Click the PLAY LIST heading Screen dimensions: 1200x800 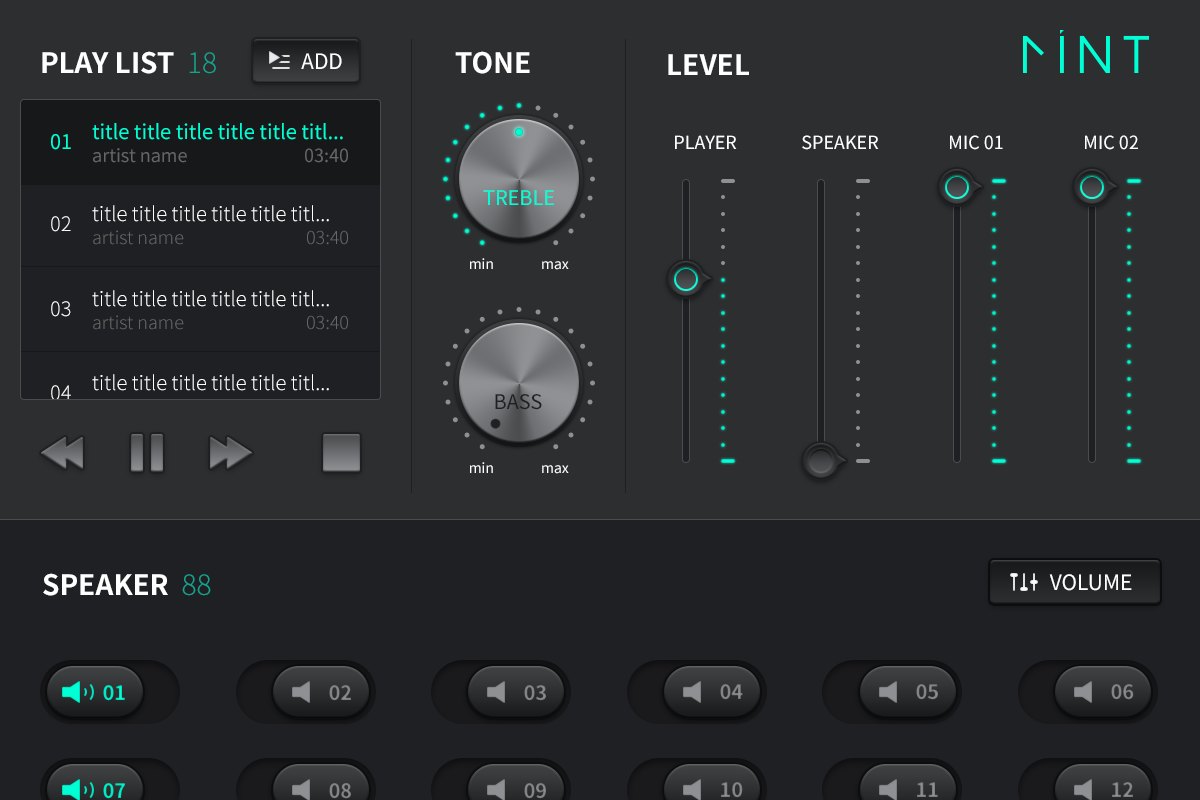tap(107, 63)
